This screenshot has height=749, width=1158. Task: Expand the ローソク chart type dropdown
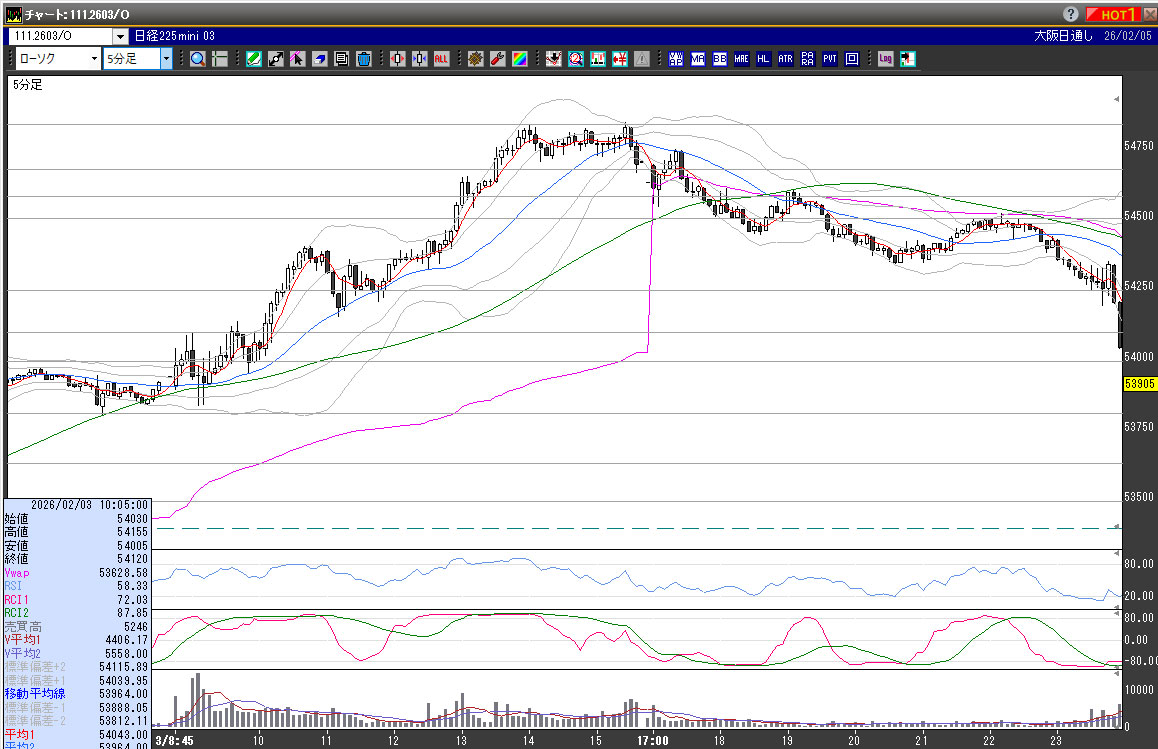[93, 59]
